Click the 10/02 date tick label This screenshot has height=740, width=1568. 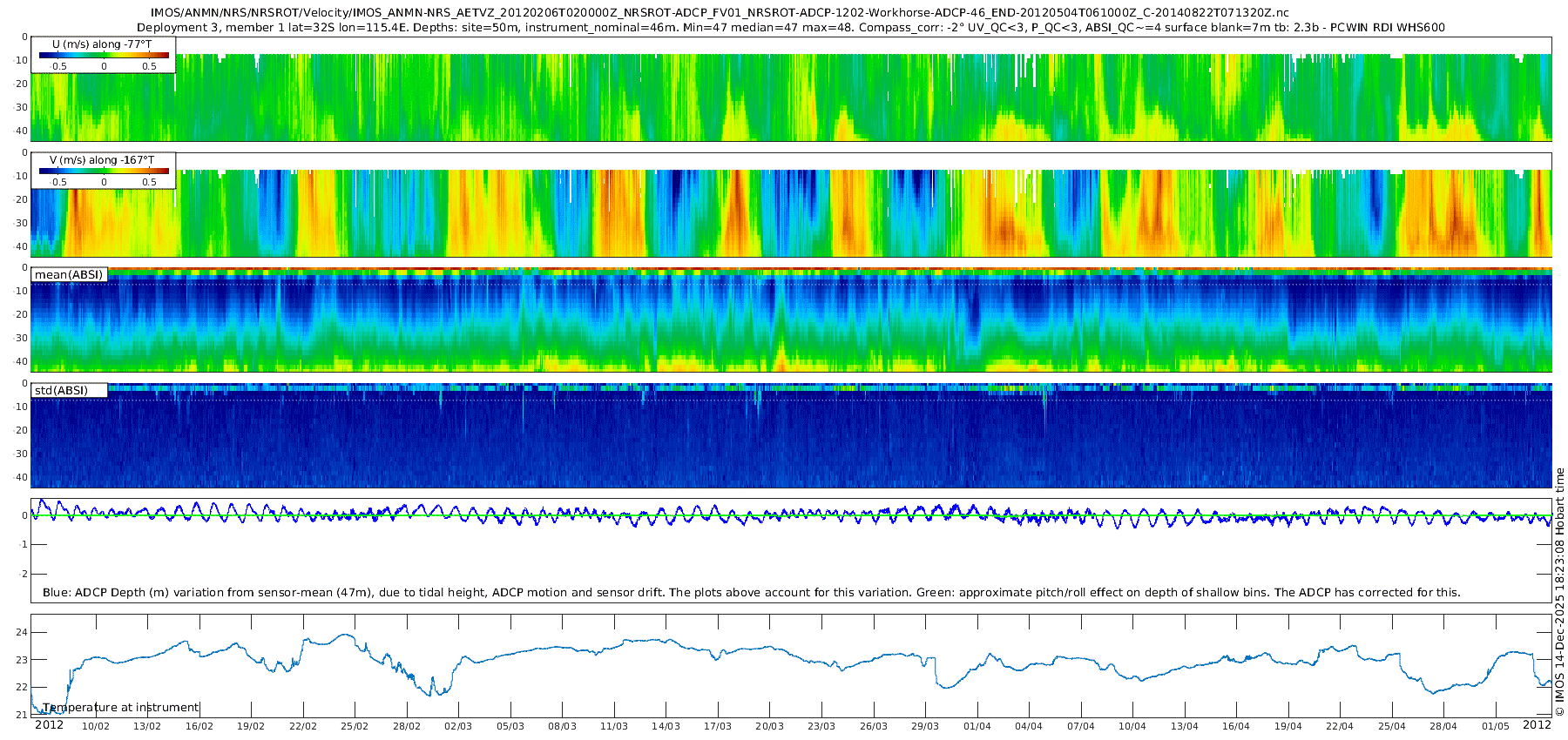96,726
